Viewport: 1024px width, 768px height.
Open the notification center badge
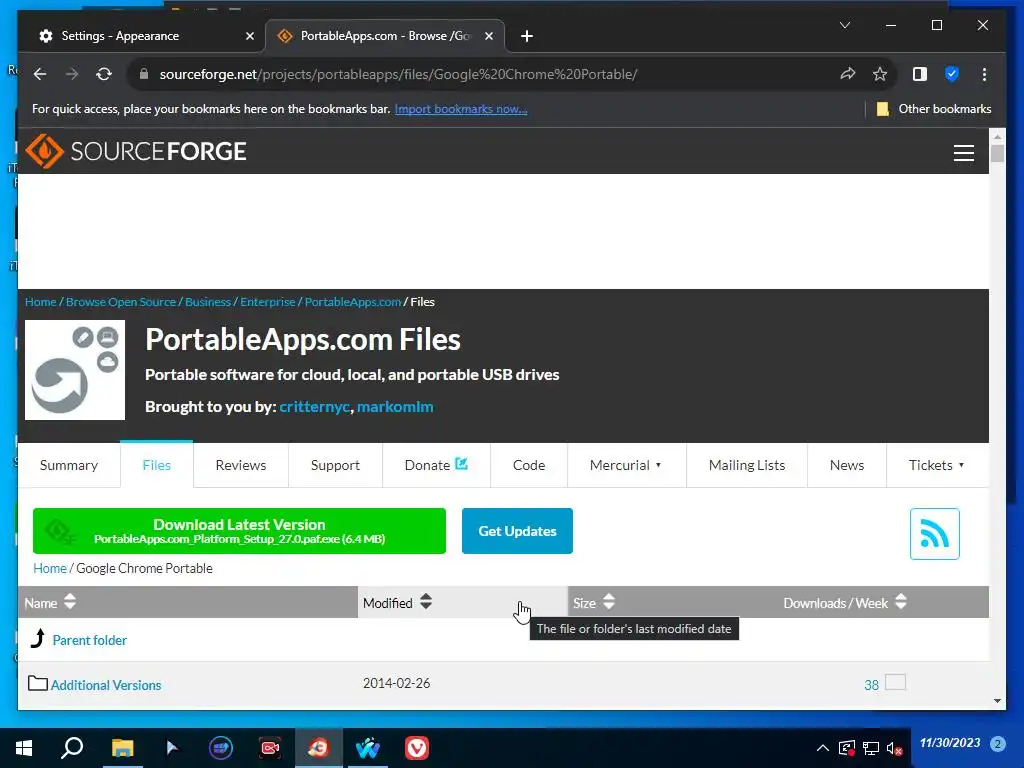point(997,744)
